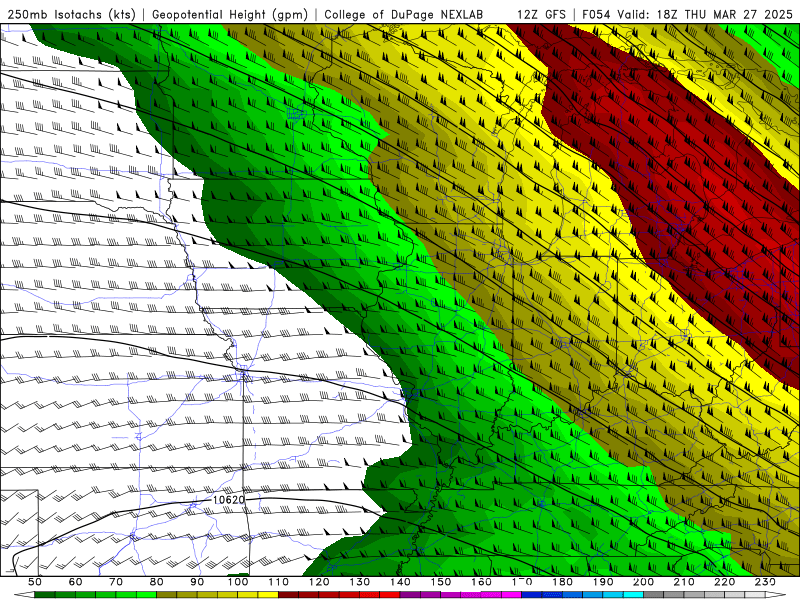Click the "12Z GFS" model run label
Screen dimensions: 800x600
point(541,14)
